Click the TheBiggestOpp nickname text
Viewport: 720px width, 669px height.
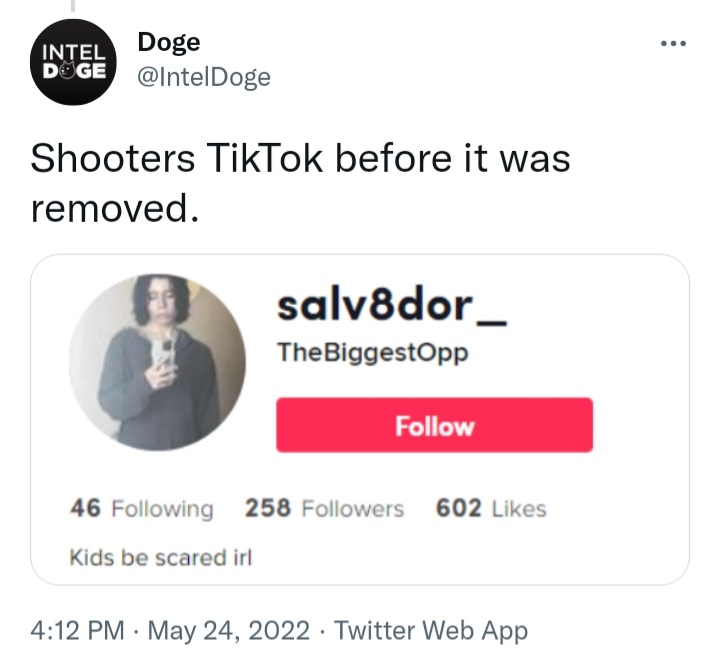[x=372, y=354]
